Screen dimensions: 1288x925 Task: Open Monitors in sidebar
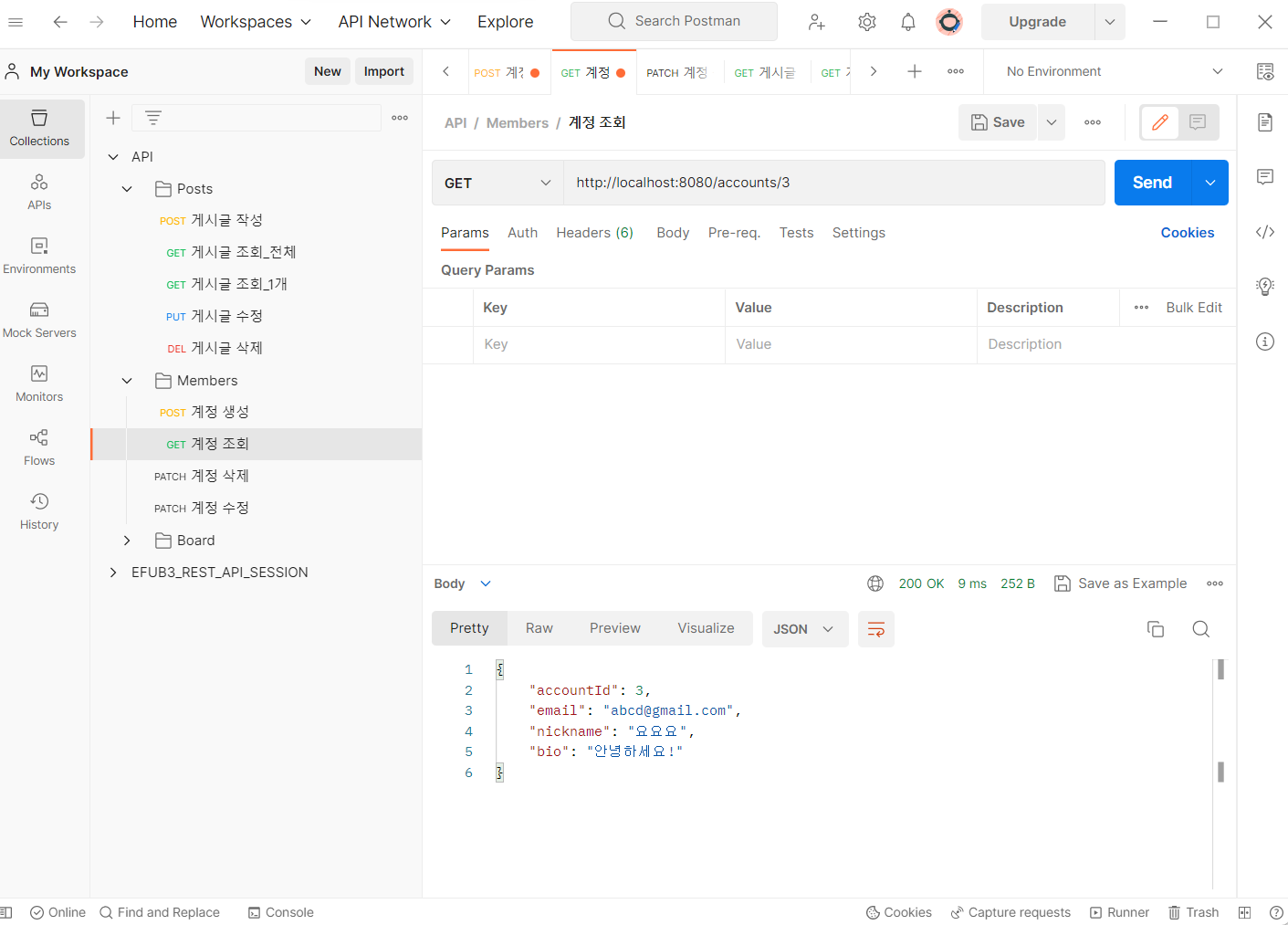pos(39,384)
